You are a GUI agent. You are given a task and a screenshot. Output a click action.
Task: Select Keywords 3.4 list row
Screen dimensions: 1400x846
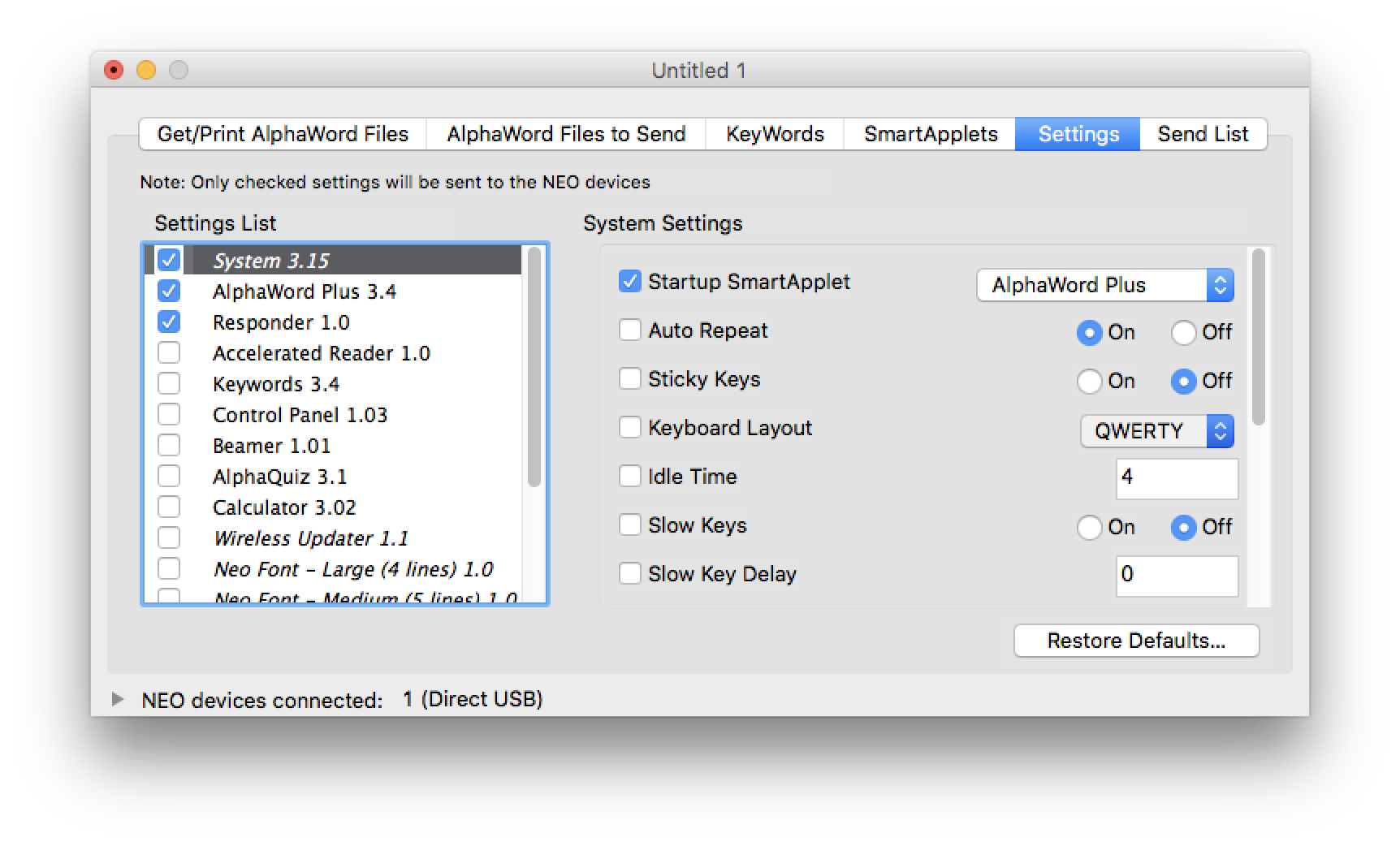point(333,383)
